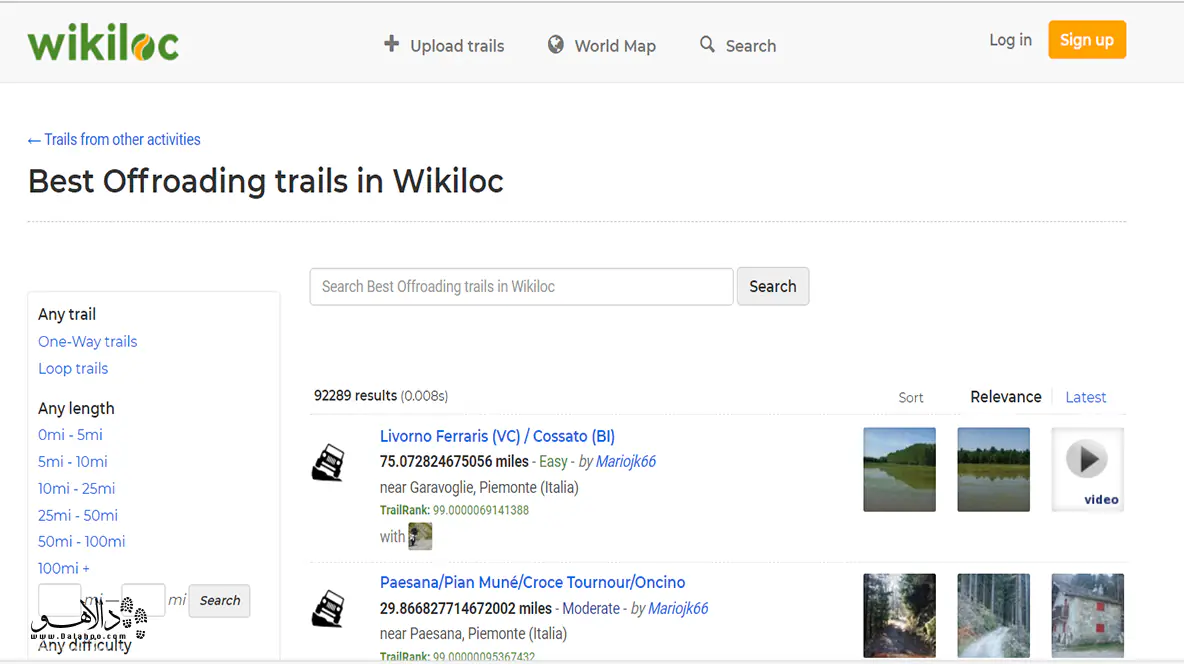
Task: Click the '29.866827714672002 miles' distance text
Action: [466, 608]
